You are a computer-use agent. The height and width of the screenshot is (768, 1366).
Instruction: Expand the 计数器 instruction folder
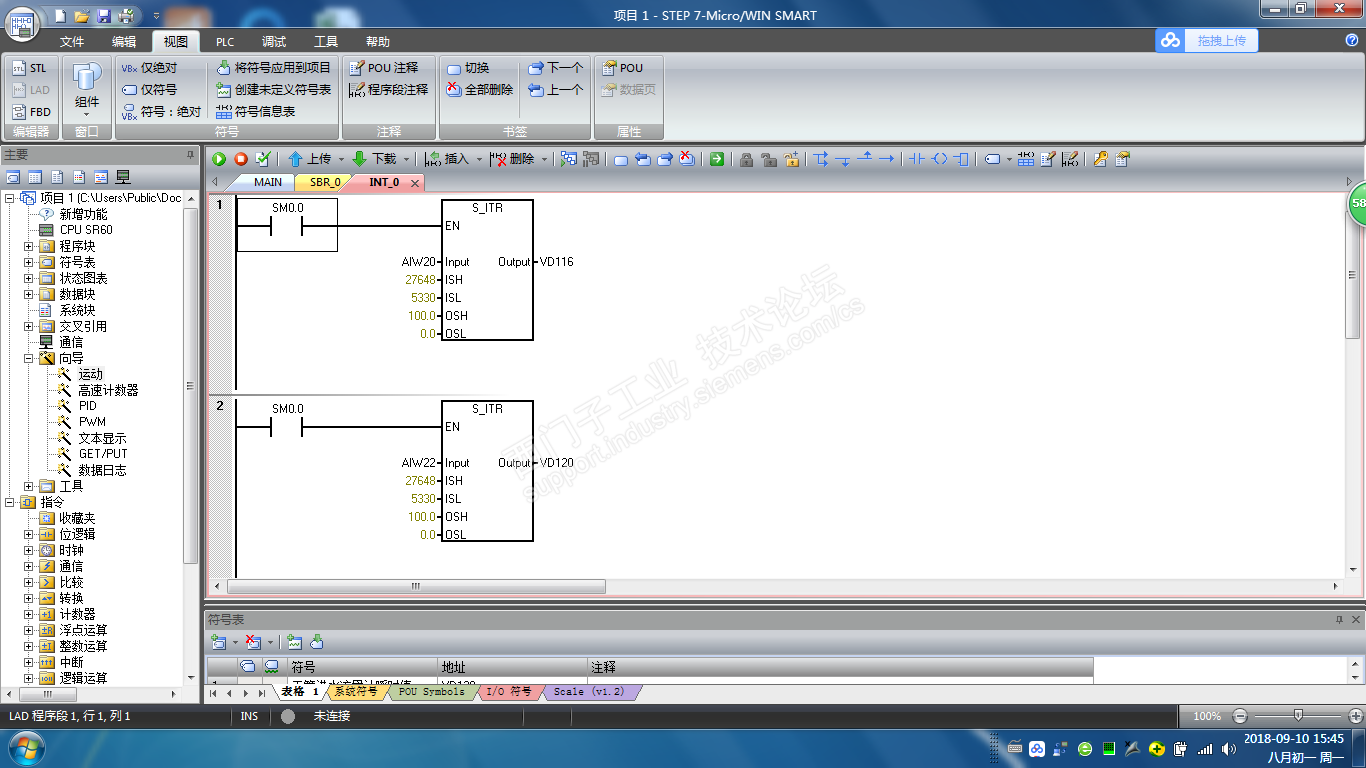coord(29,614)
